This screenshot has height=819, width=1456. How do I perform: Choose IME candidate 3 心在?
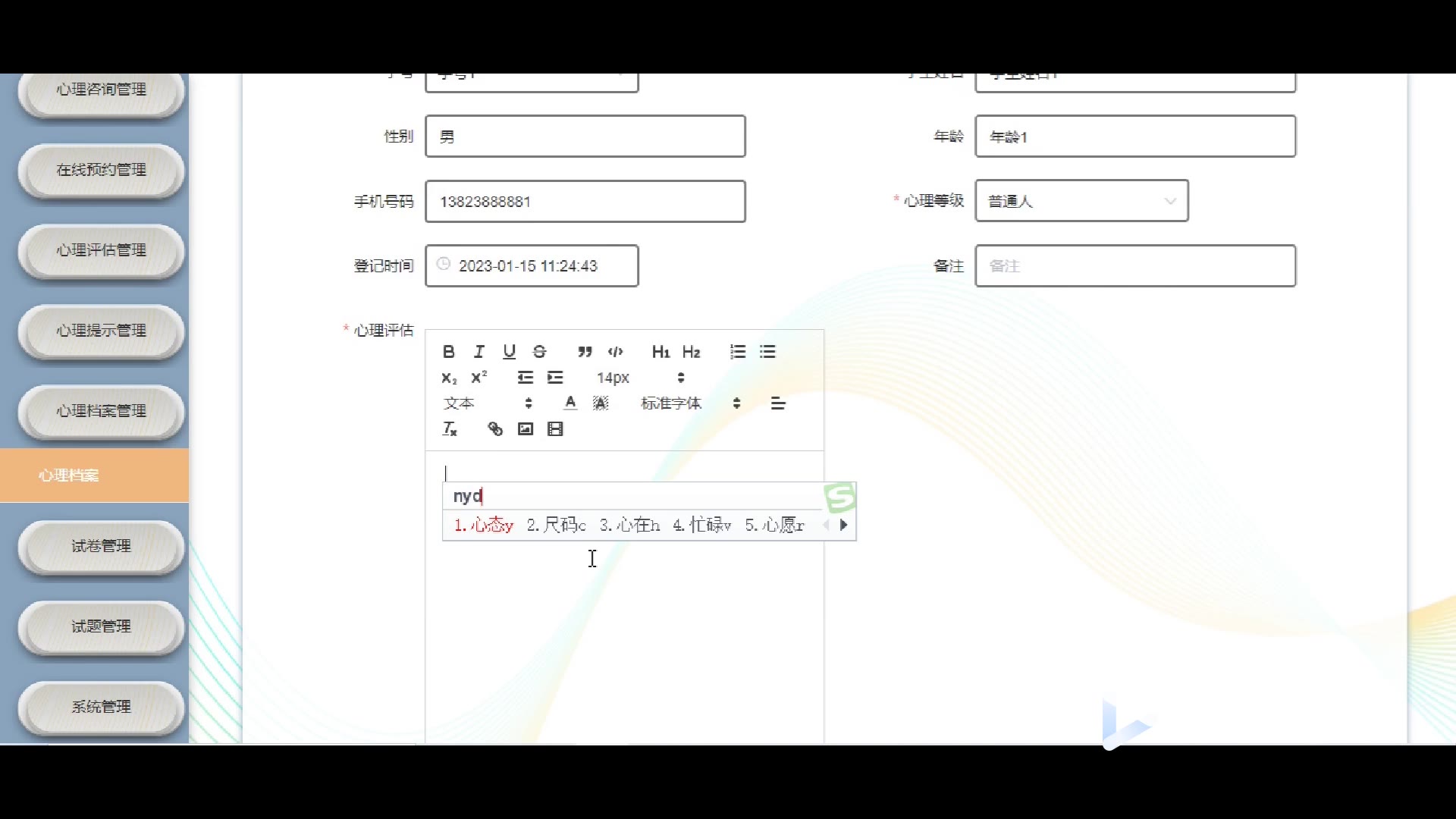click(629, 525)
